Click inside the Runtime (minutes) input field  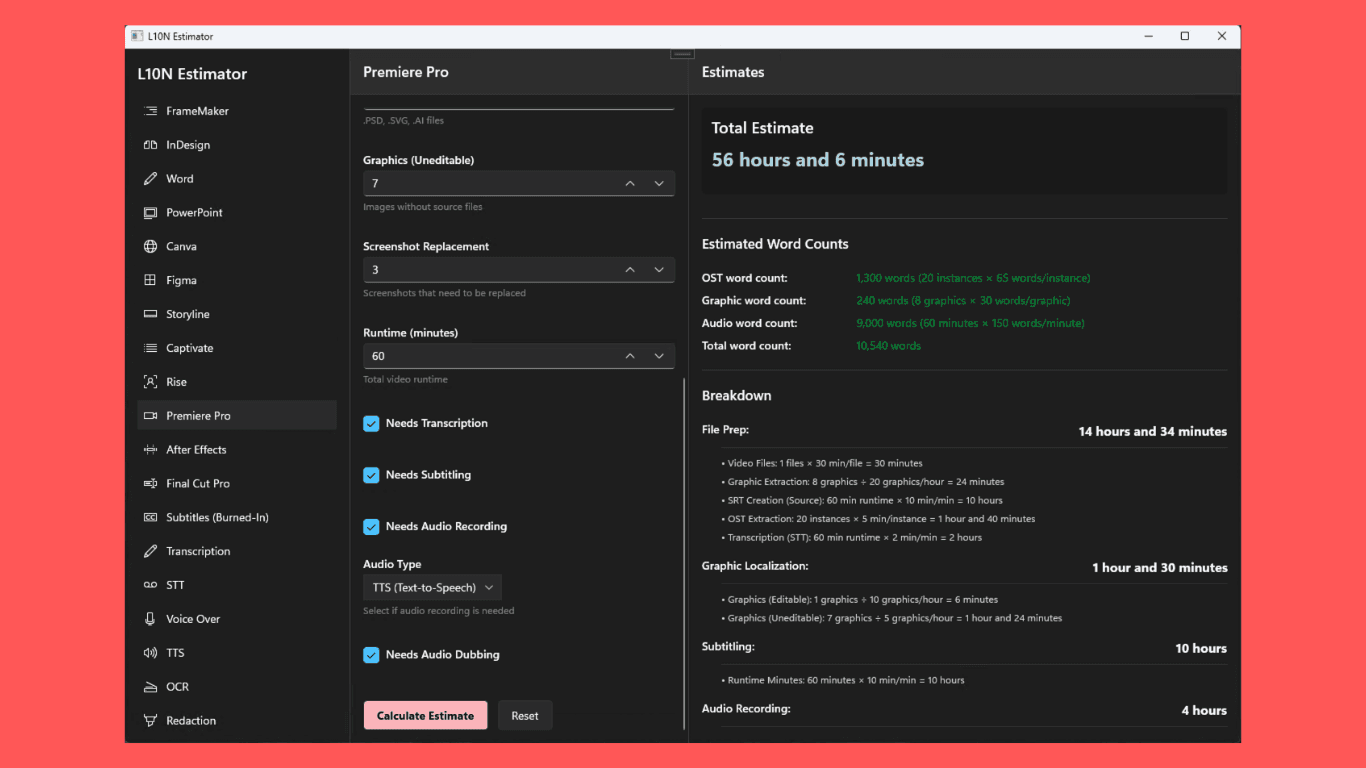480,356
